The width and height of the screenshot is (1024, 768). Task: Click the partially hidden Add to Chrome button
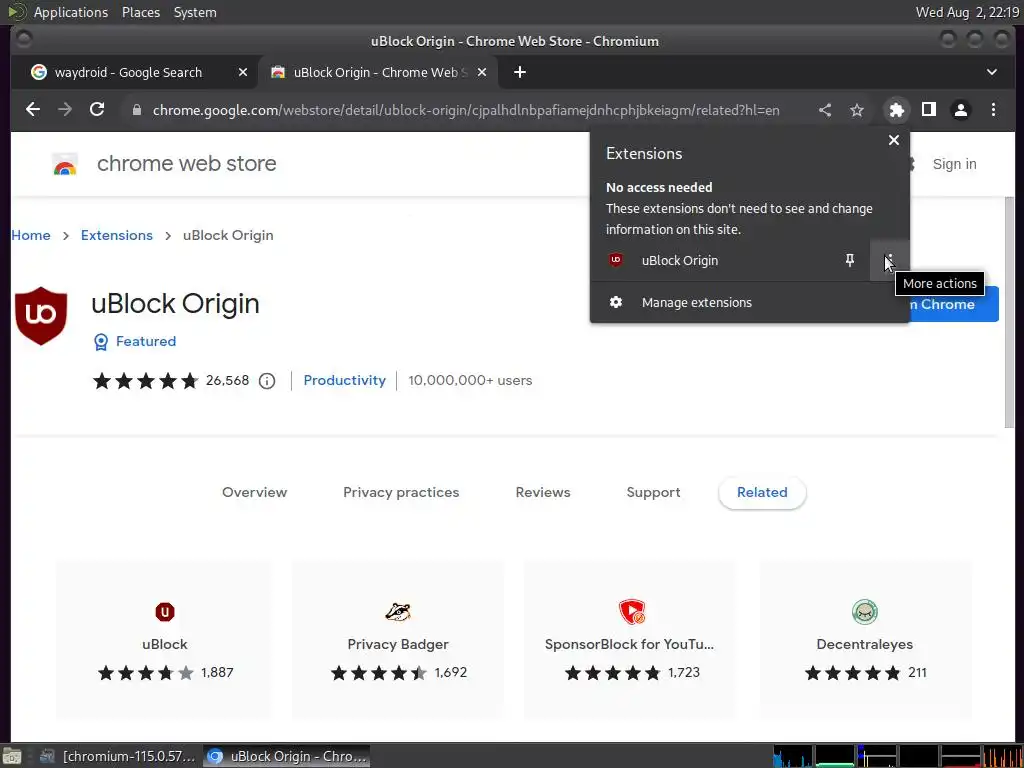pyautogui.click(x=953, y=304)
